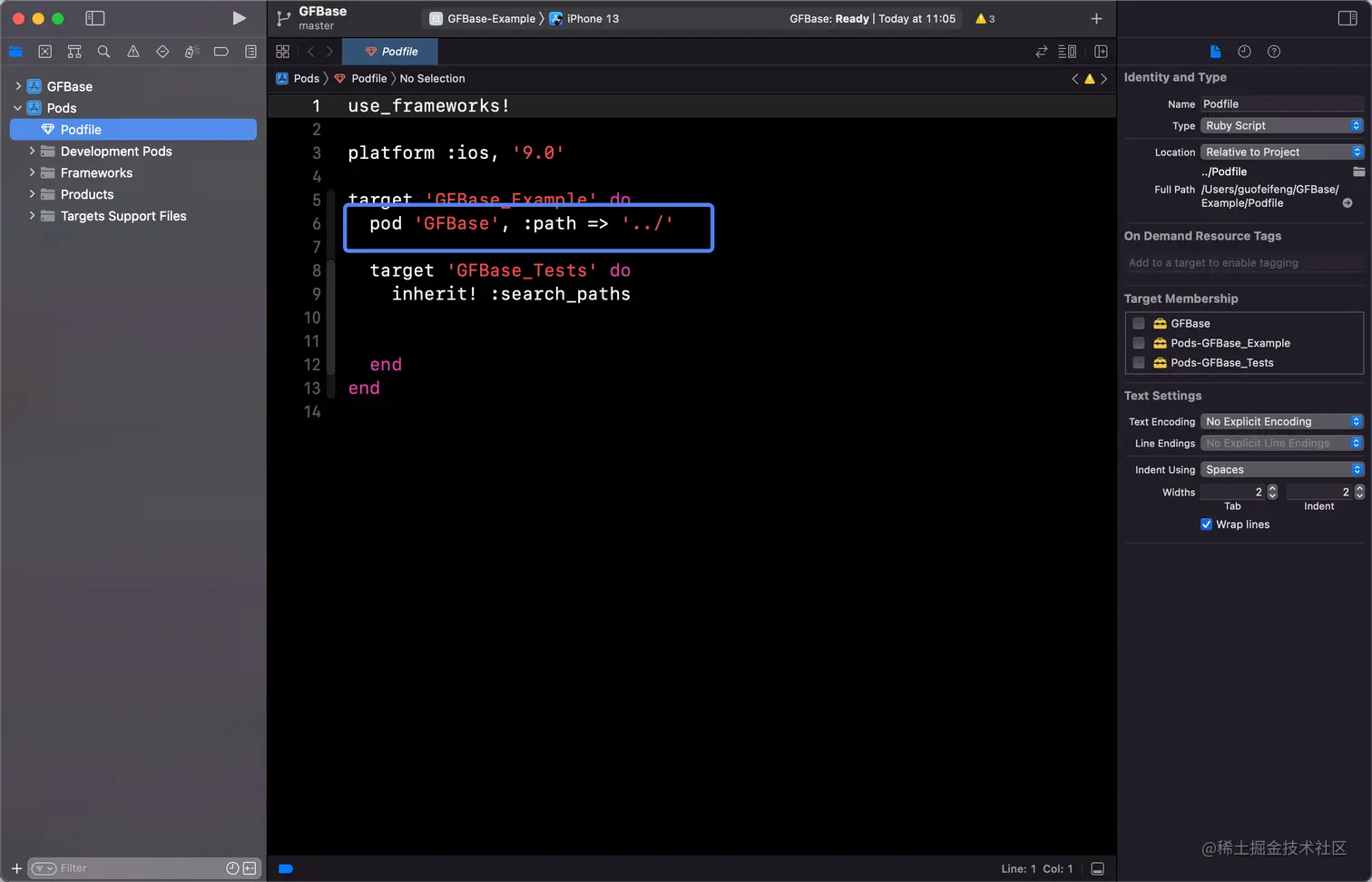Jump to previous issue chevron
The image size is (1372, 882).
click(1075, 79)
